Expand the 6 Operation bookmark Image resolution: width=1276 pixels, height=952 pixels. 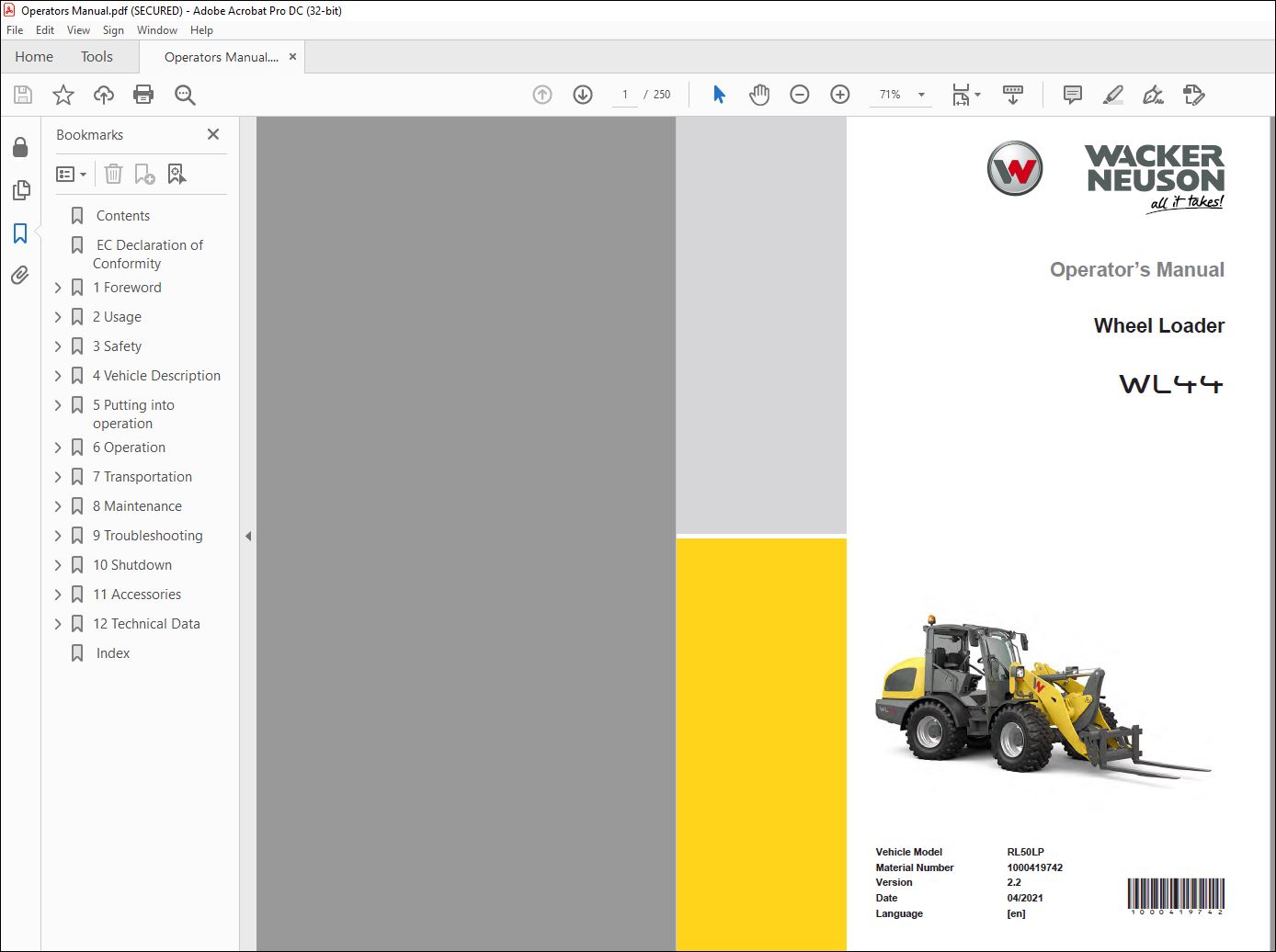tap(58, 448)
